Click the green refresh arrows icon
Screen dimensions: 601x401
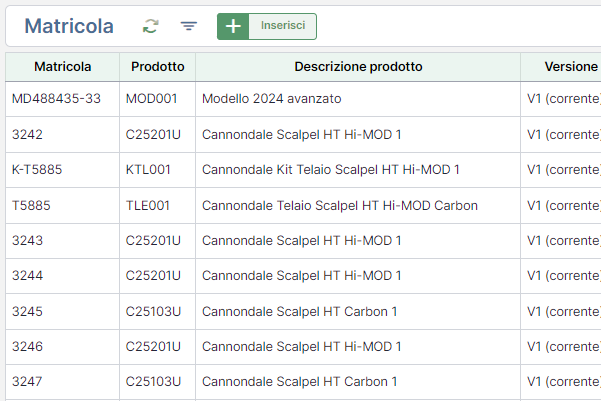coord(151,26)
